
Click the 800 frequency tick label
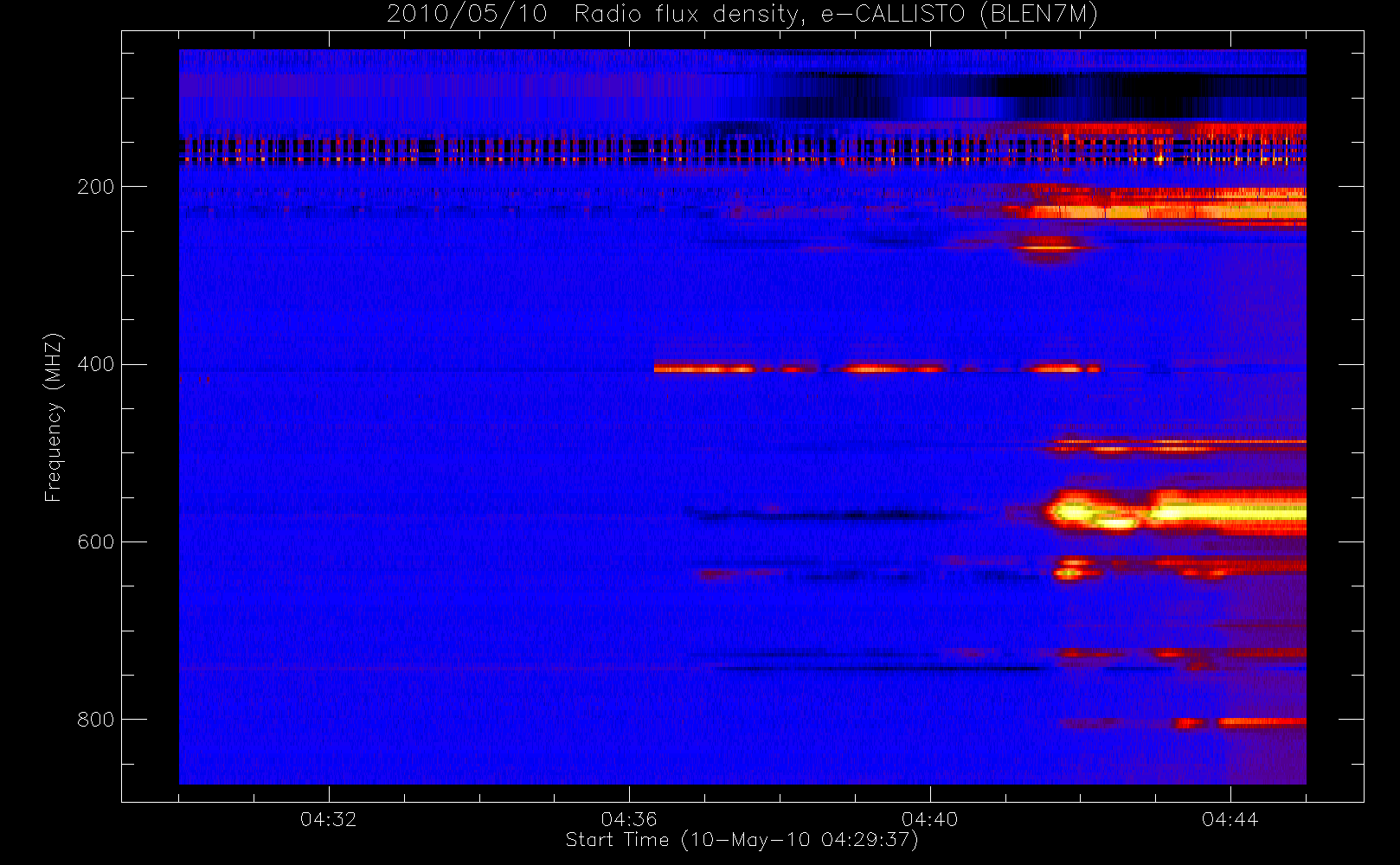pos(95,720)
